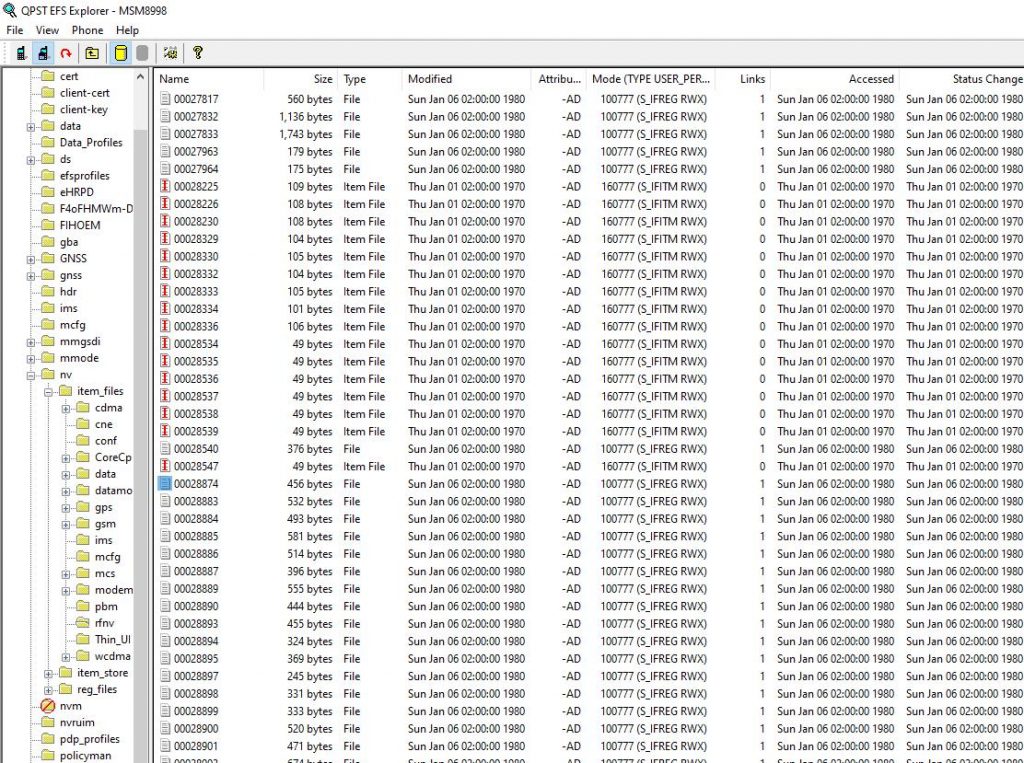Screen dimensions: 1024x763
Task: Select file 00028874 in the list
Action: [x=196, y=484]
